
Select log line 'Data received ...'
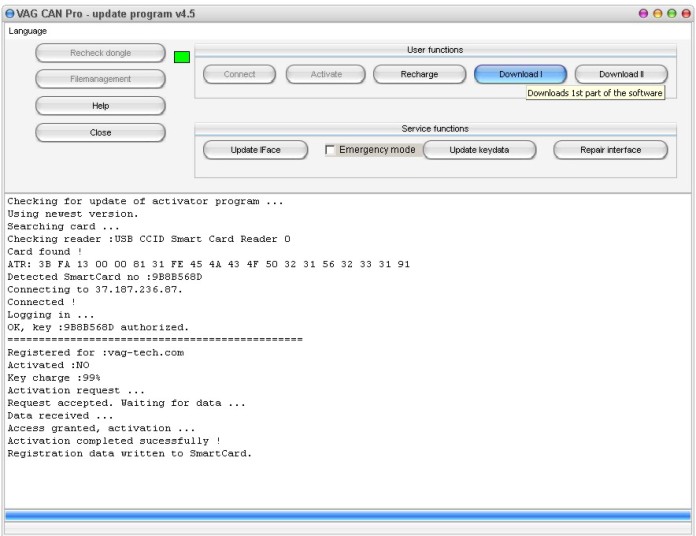tap(60, 416)
